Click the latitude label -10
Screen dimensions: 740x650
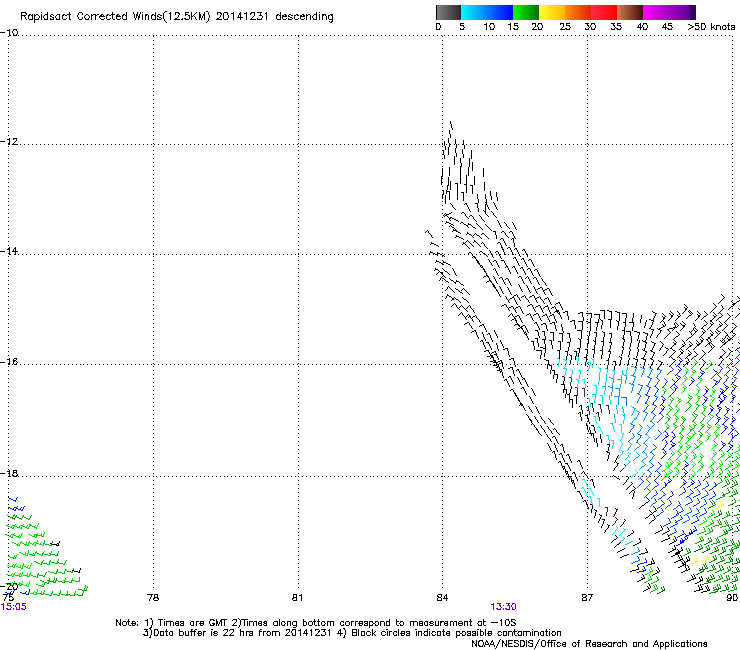click(9, 33)
